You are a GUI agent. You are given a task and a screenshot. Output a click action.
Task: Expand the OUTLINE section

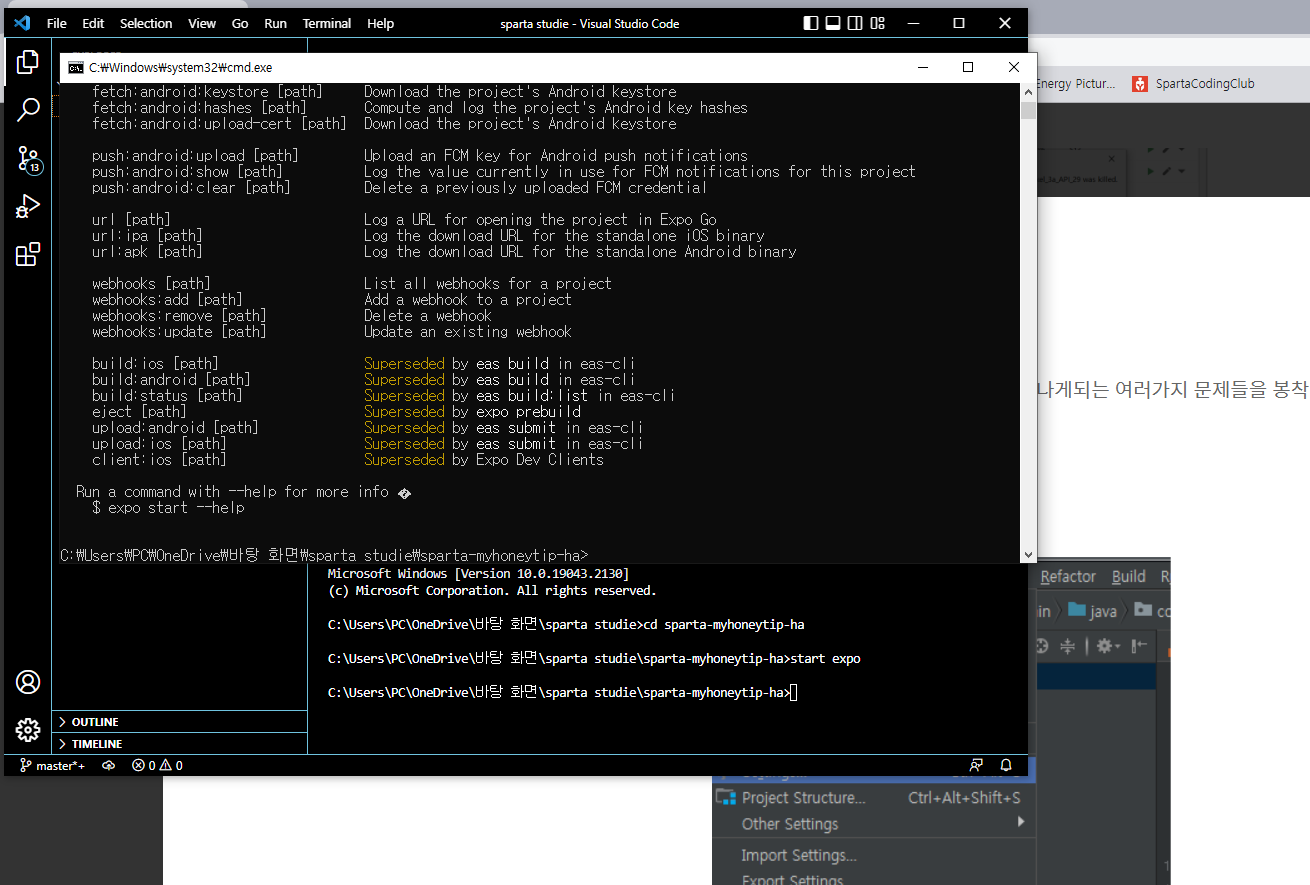coord(180,722)
